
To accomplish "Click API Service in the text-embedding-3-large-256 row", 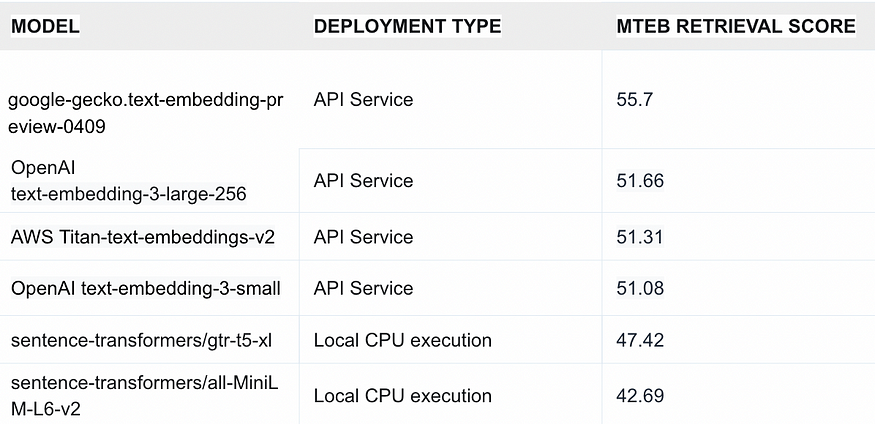I will (x=363, y=181).
